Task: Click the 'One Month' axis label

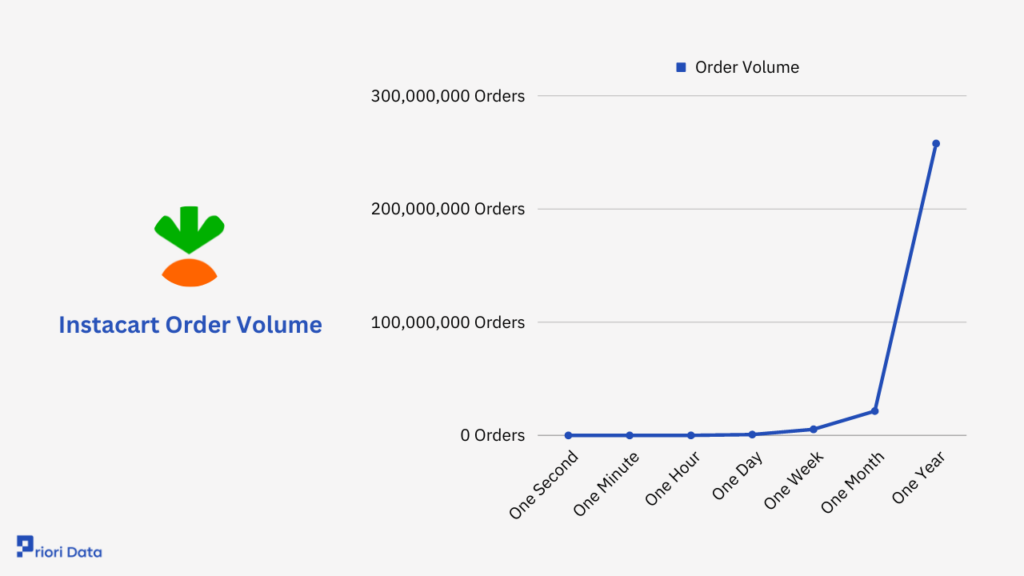Action: pos(853,483)
